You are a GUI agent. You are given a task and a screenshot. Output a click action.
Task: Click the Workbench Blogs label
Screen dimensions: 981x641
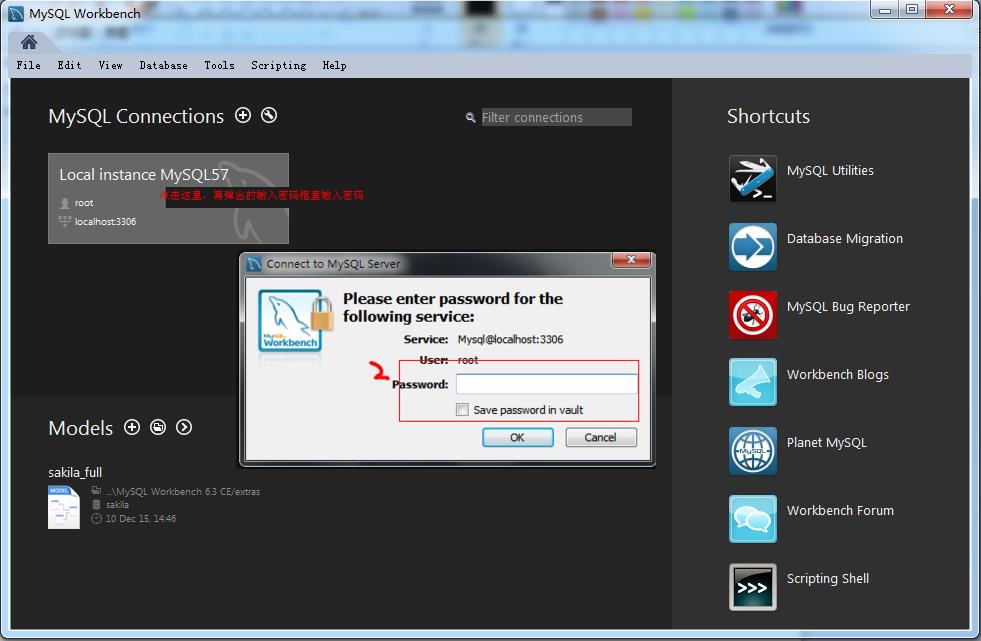(838, 375)
